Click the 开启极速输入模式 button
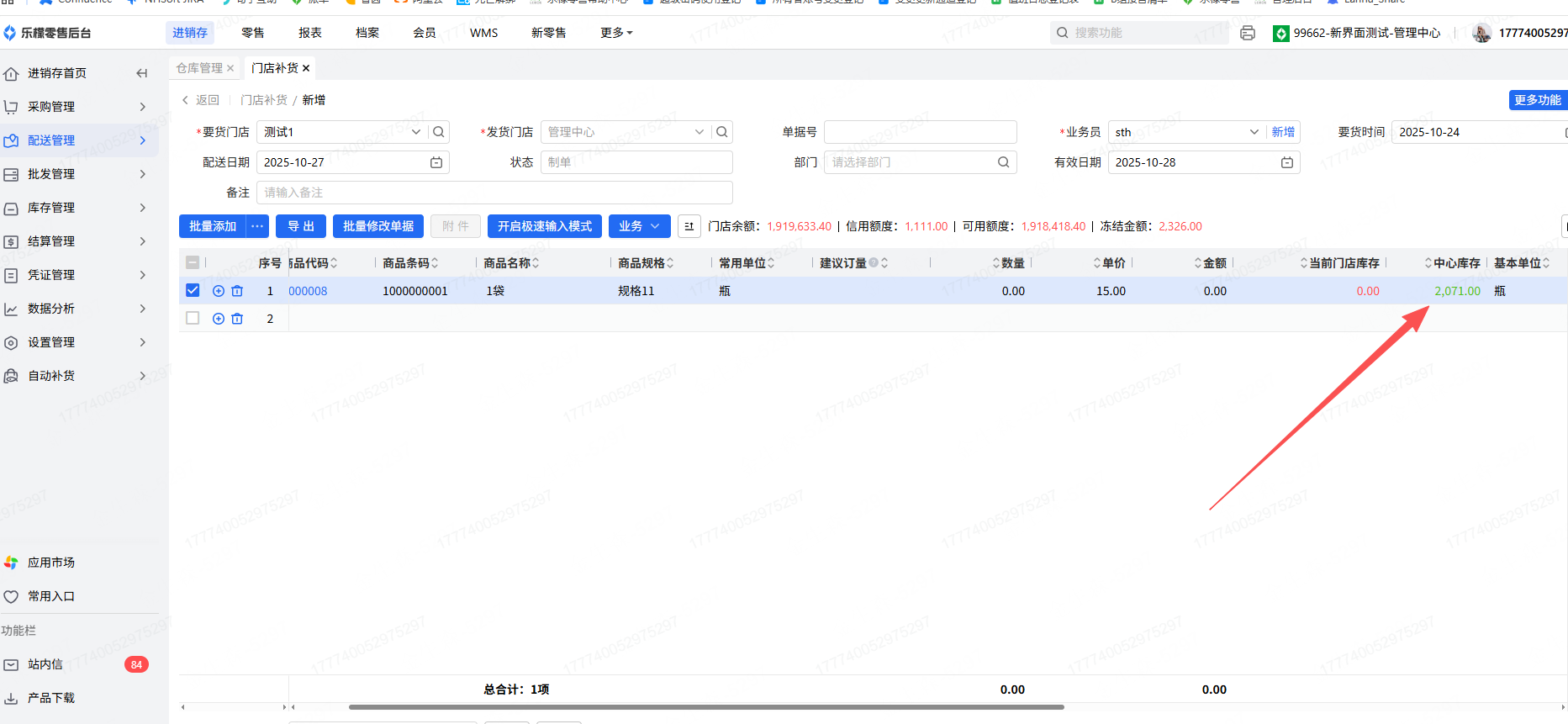Viewport: 1568px width, 724px height. pos(544,226)
